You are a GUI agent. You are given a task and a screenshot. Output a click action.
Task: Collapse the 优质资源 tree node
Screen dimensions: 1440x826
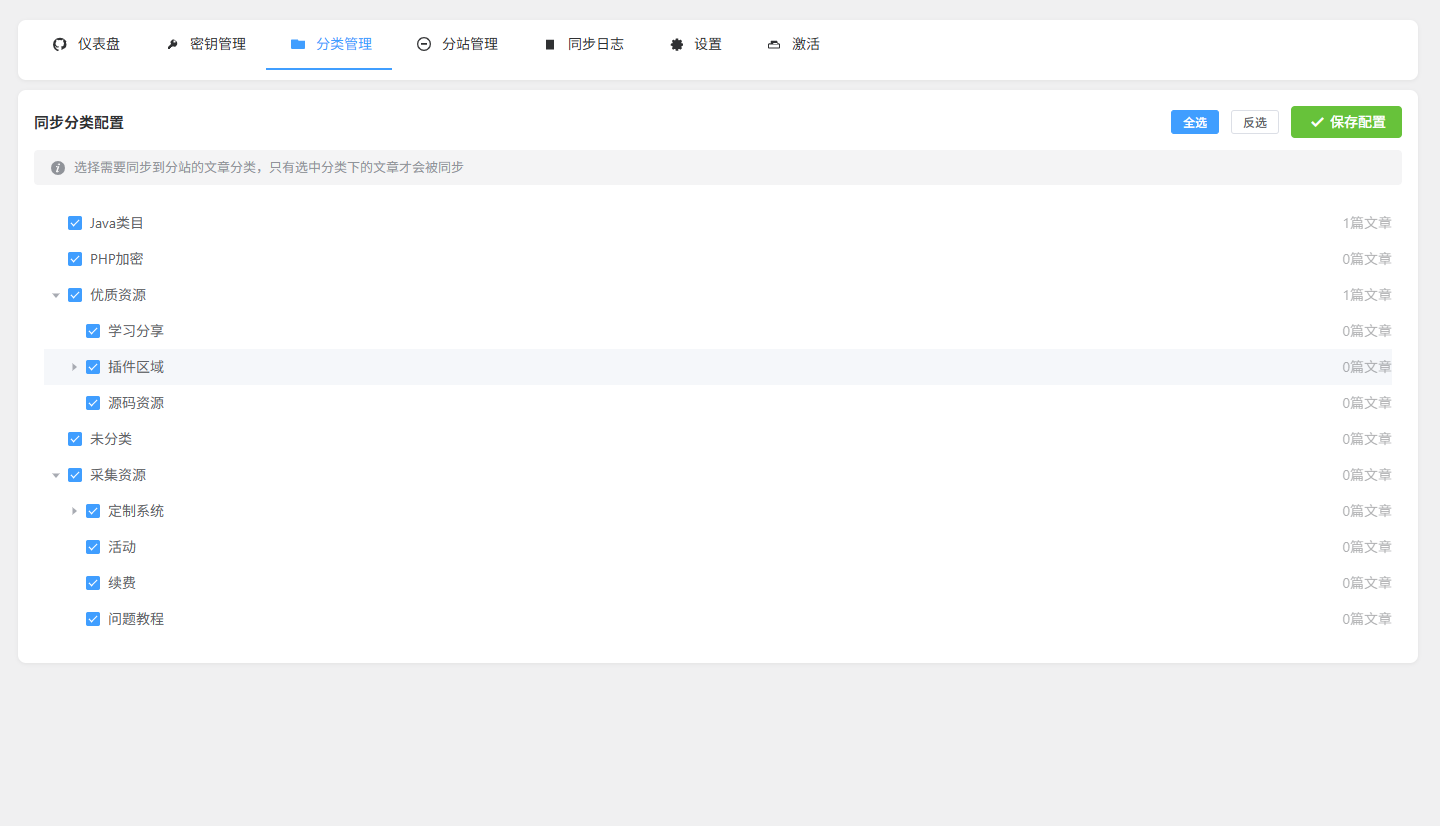click(56, 295)
